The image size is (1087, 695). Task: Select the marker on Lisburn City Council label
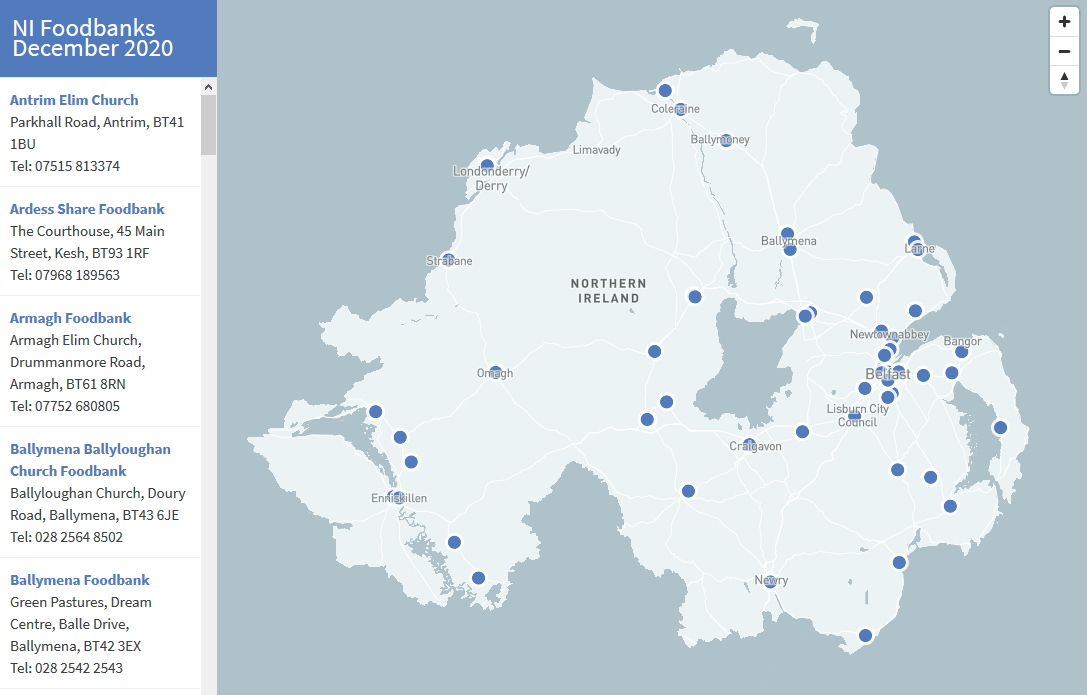855,415
